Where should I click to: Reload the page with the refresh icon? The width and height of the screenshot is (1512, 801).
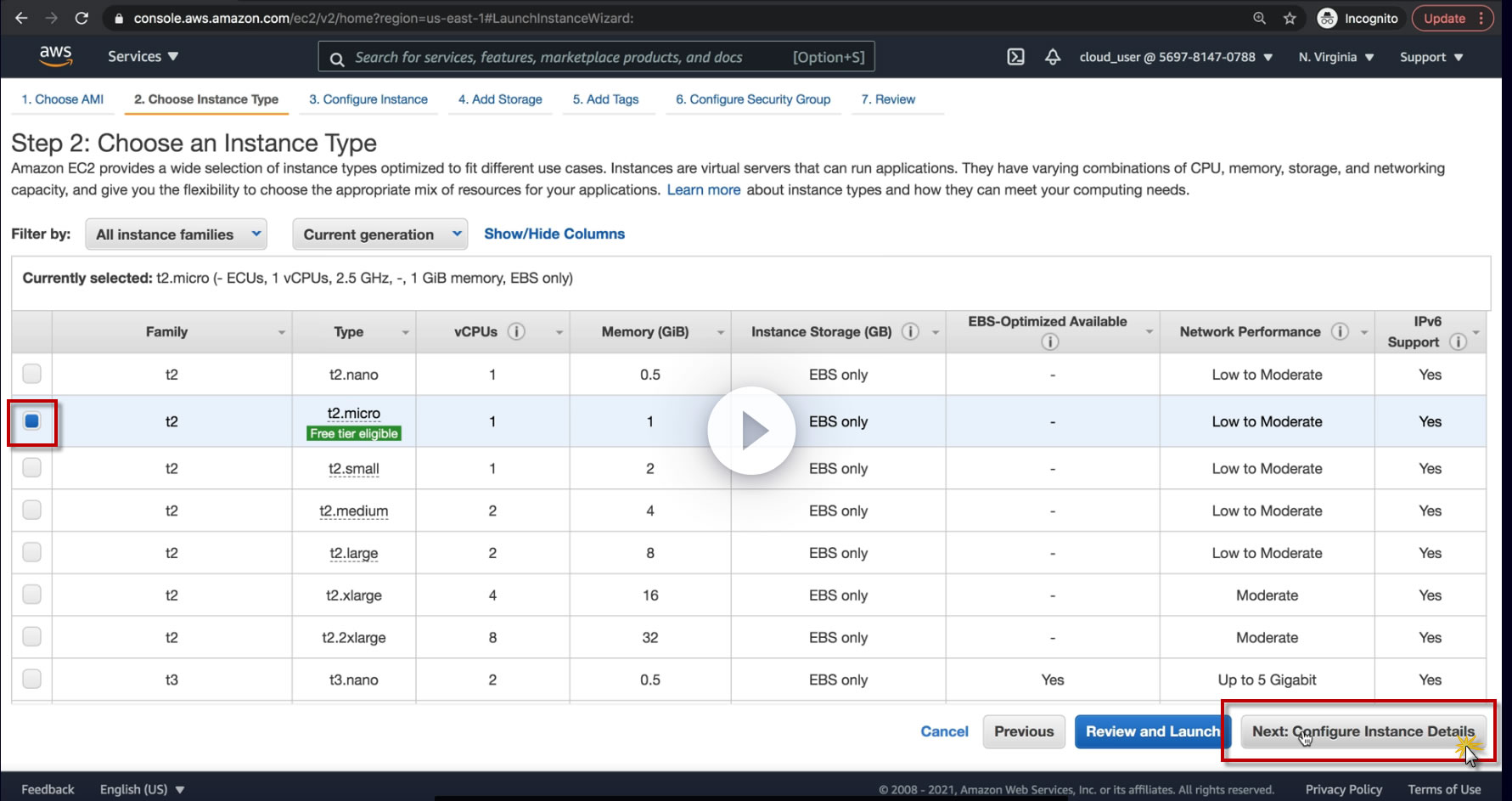(x=82, y=18)
